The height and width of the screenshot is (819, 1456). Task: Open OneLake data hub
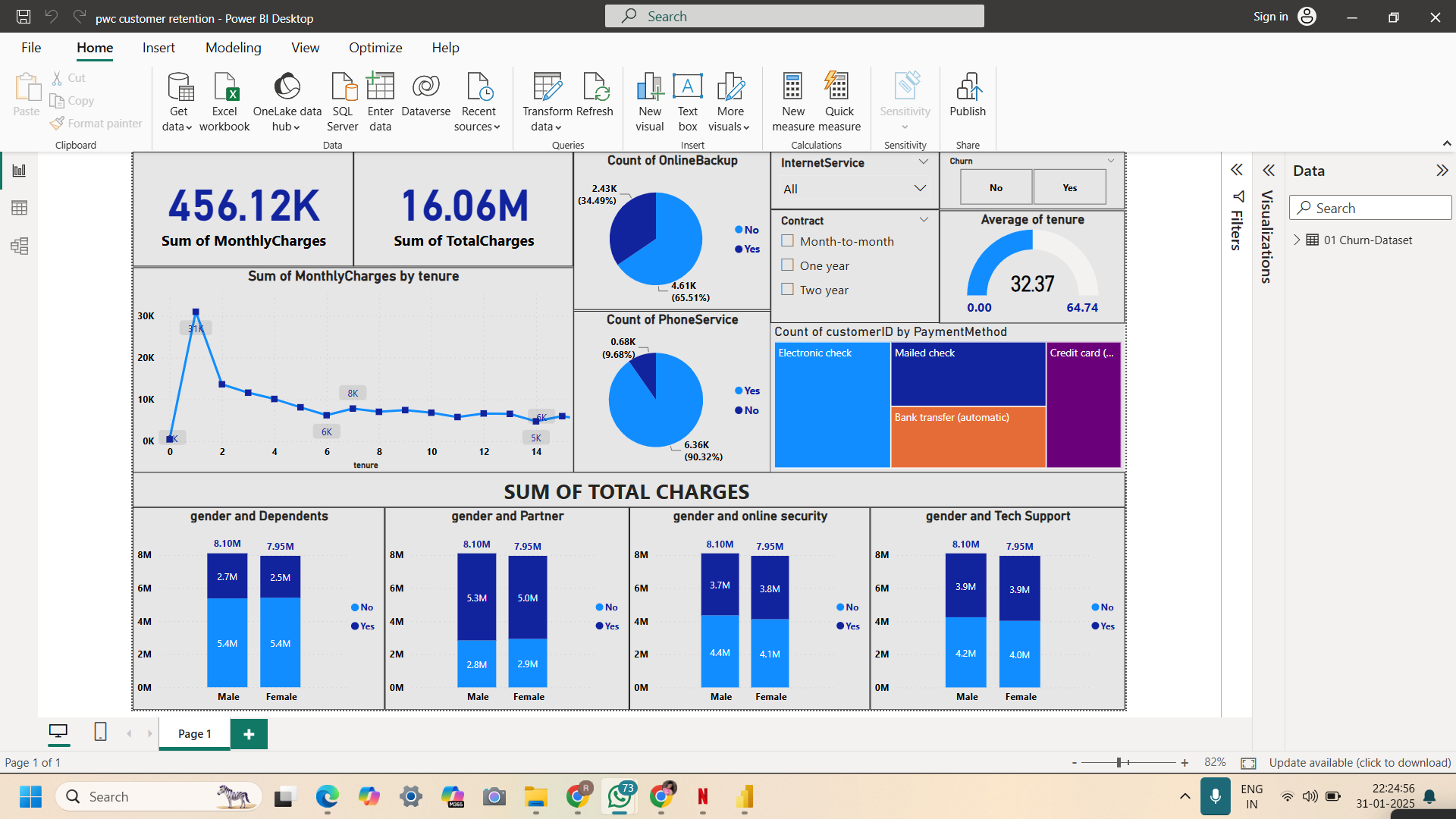click(x=287, y=102)
